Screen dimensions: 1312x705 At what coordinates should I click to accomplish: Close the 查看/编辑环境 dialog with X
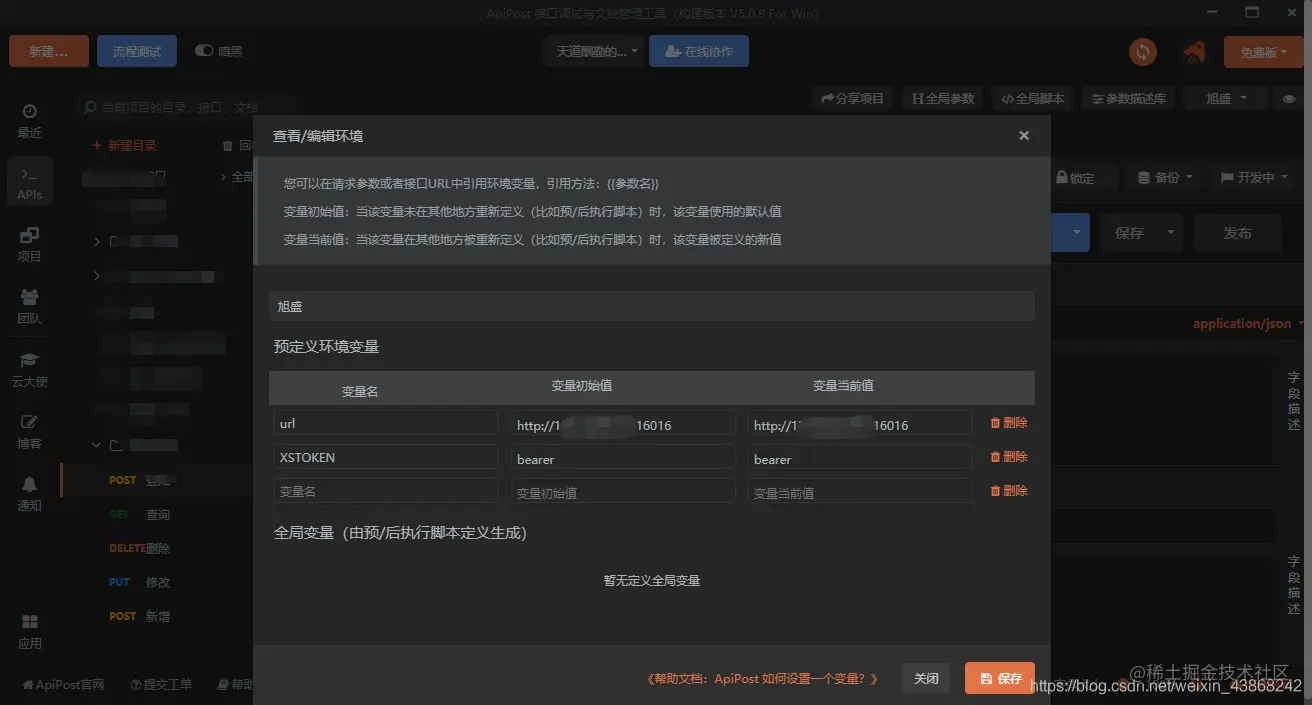point(1024,135)
